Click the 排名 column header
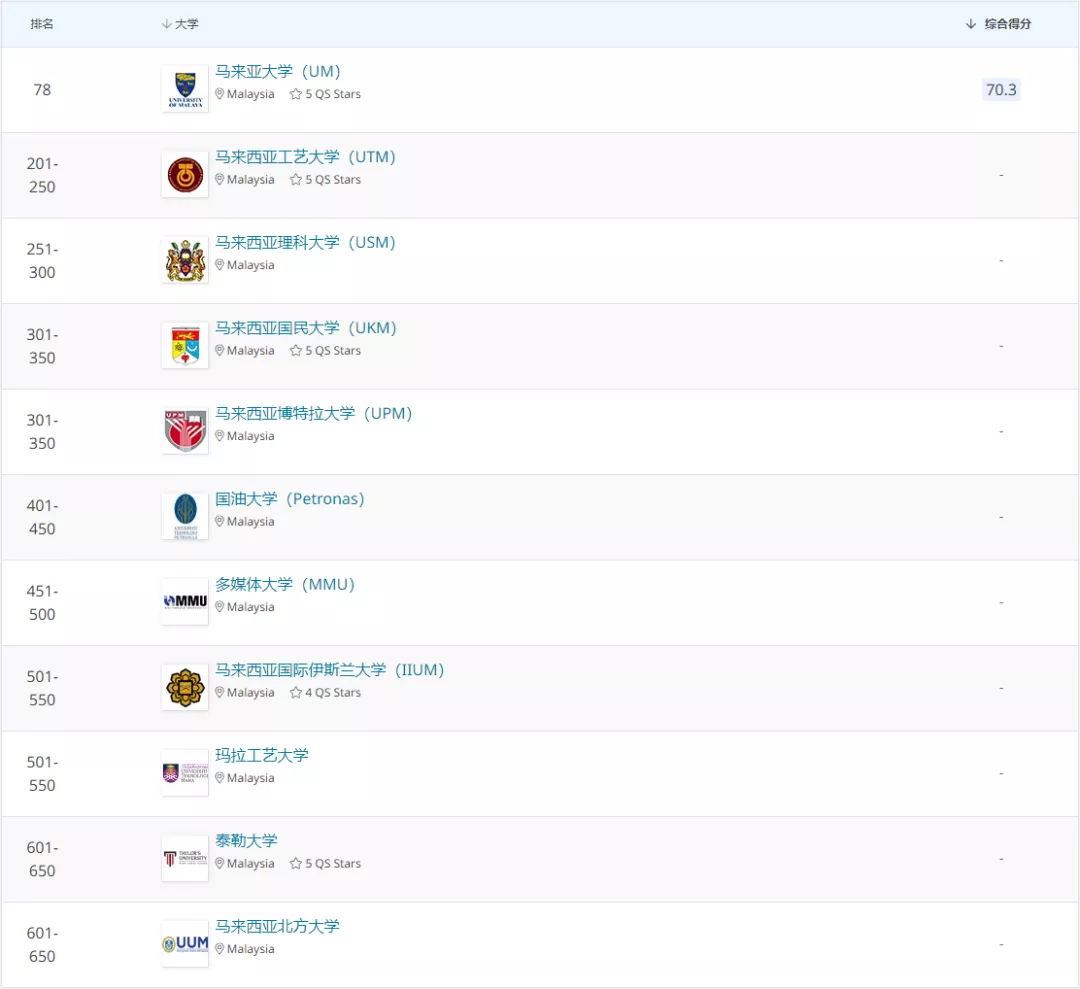 pyautogui.click(x=42, y=24)
